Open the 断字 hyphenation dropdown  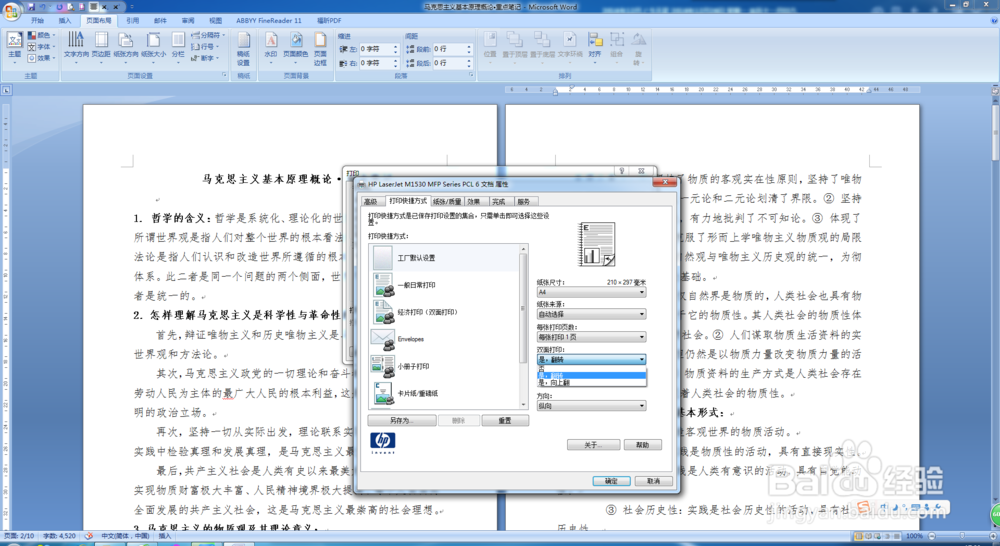coord(204,58)
